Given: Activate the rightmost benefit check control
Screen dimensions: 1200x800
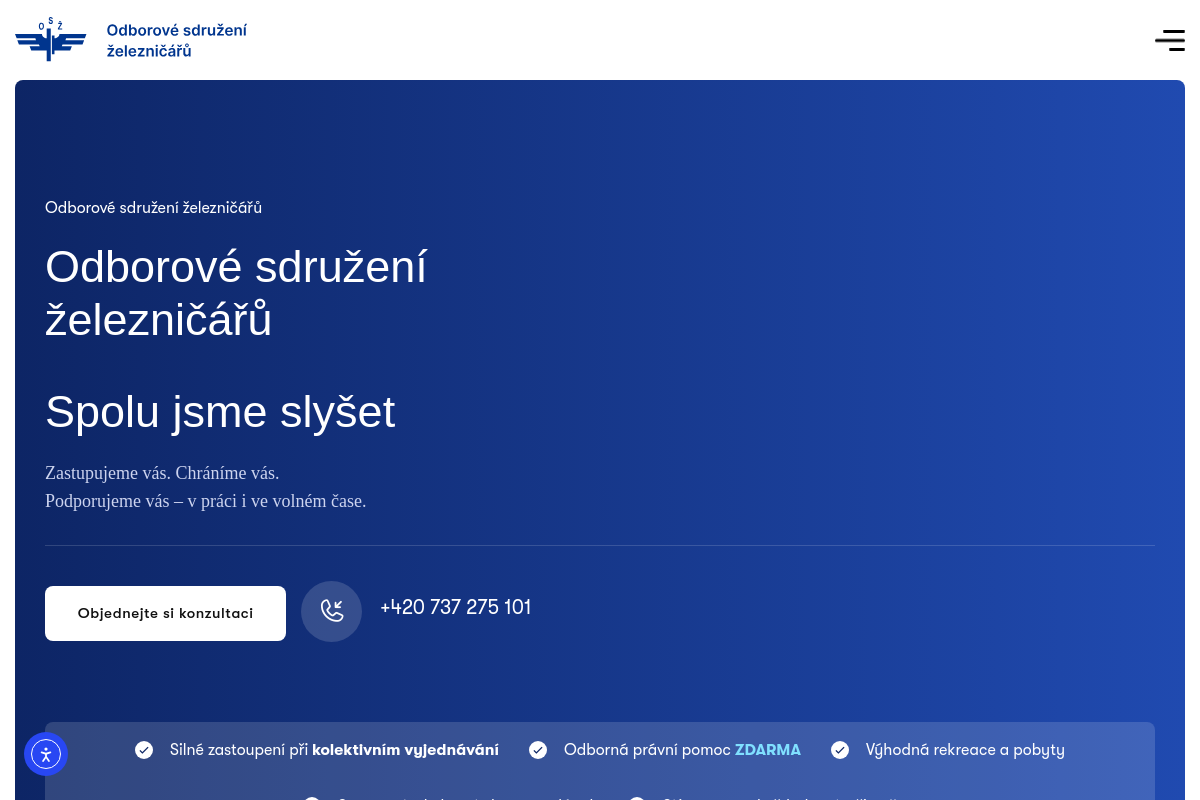Looking at the screenshot, I should point(840,749).
